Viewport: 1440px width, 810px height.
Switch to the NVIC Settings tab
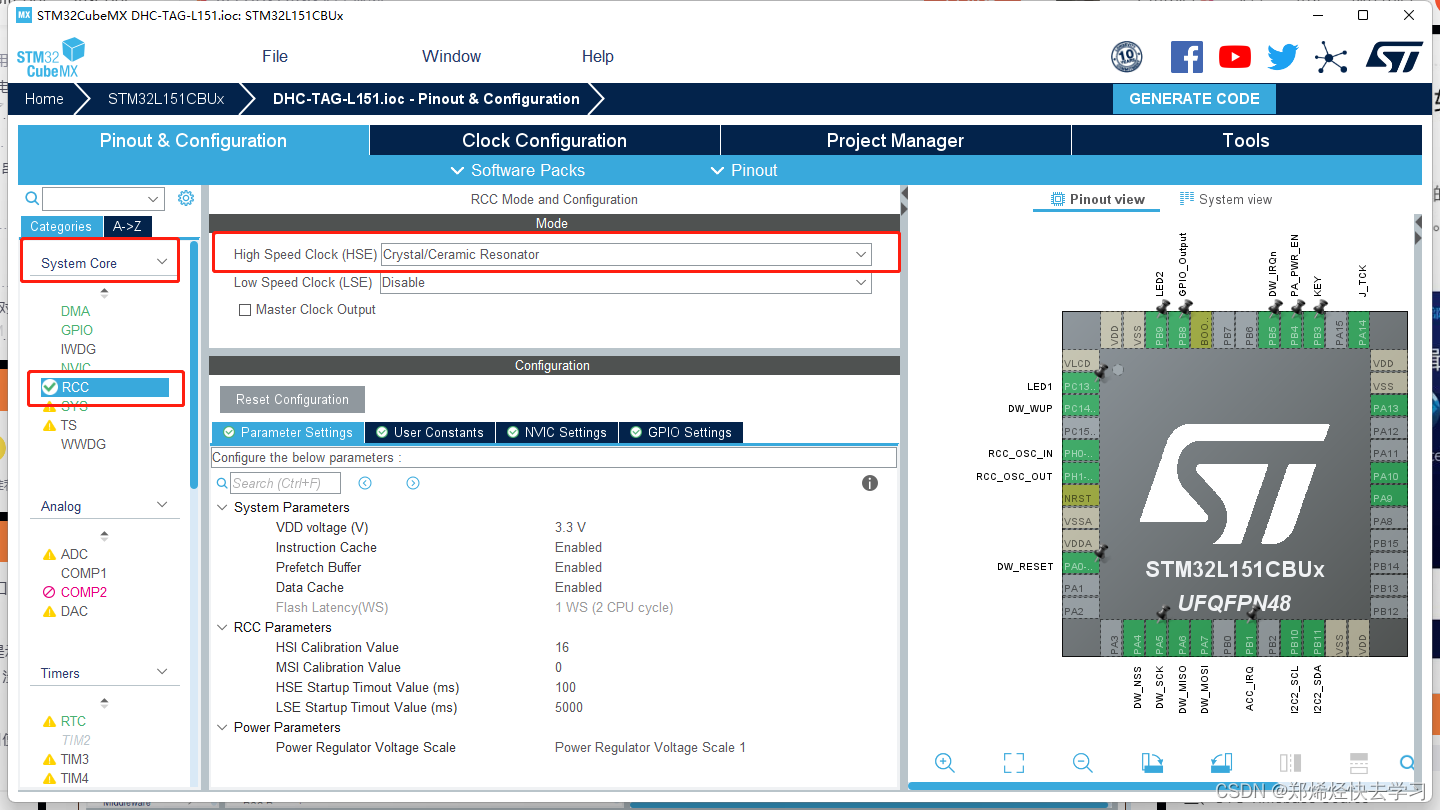(557, 433)
